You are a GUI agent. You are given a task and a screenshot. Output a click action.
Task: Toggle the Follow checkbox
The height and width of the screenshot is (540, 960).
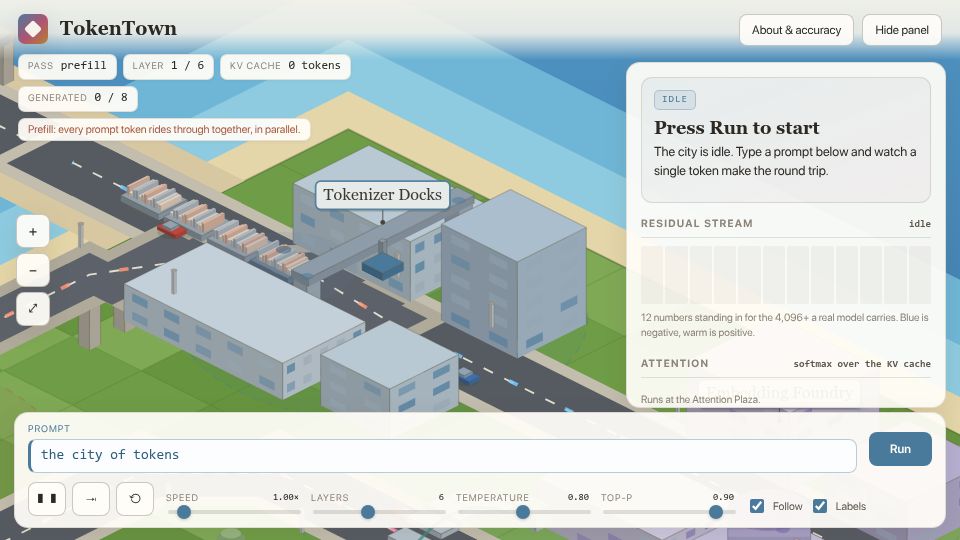[757, 506]
